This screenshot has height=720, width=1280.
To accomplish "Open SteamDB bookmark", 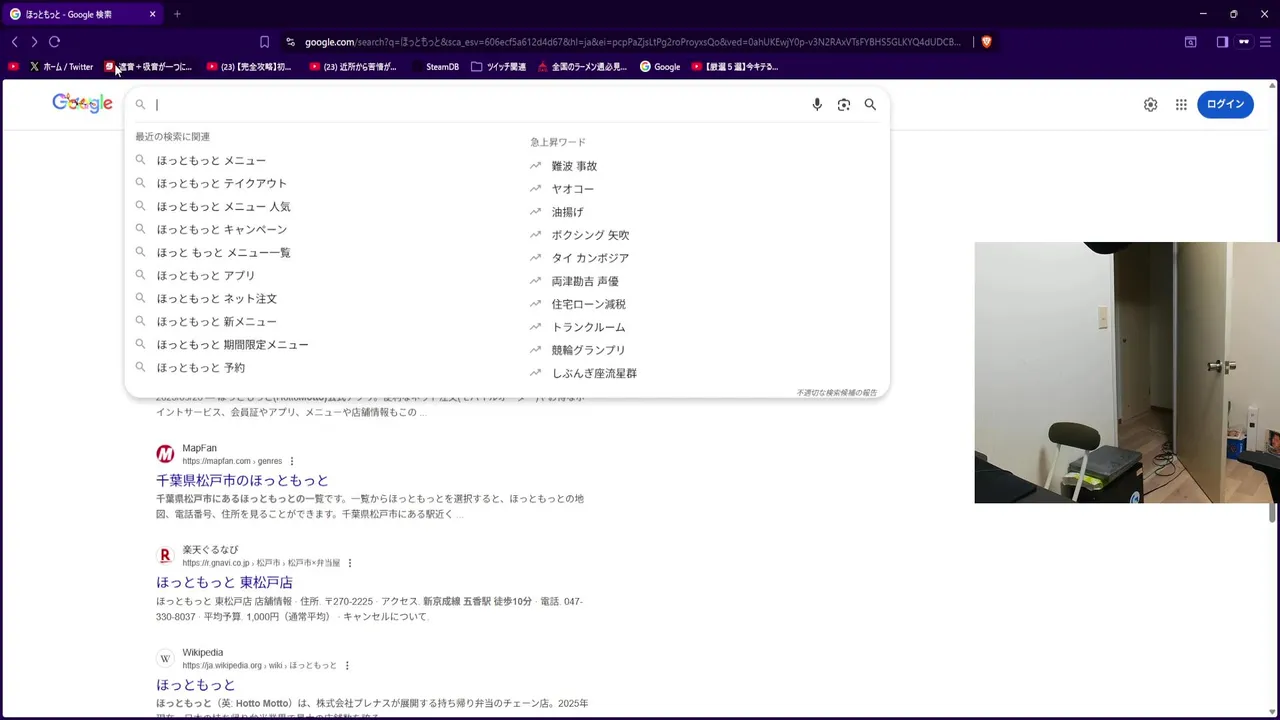I will 435,67.
